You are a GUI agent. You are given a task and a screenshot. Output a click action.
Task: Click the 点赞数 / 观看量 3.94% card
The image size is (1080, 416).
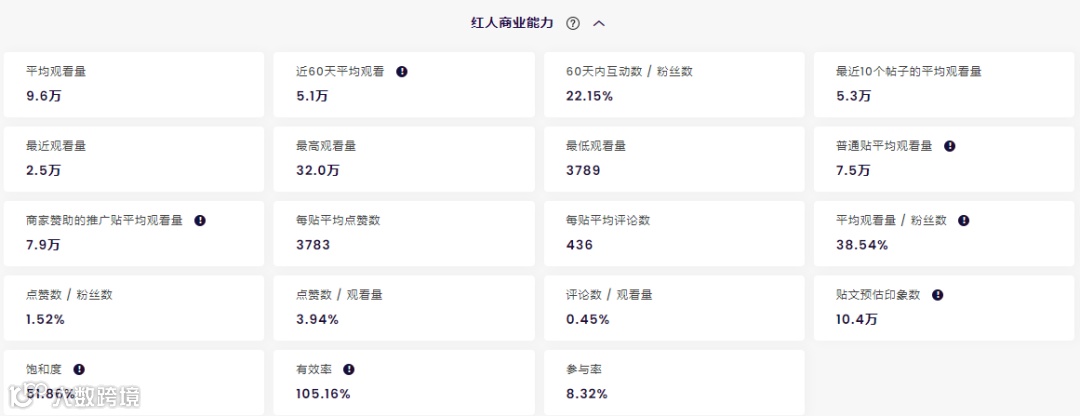(x=404, y=308)
